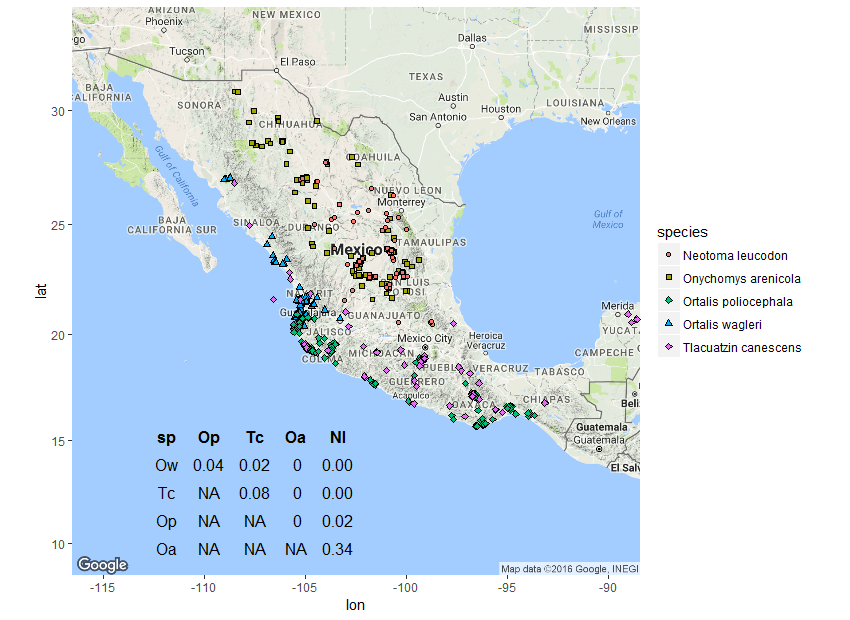Click the 'Ow' row label in the table
Screen dimensions: 850x620
pyautogui.click(x=166, y=466)
